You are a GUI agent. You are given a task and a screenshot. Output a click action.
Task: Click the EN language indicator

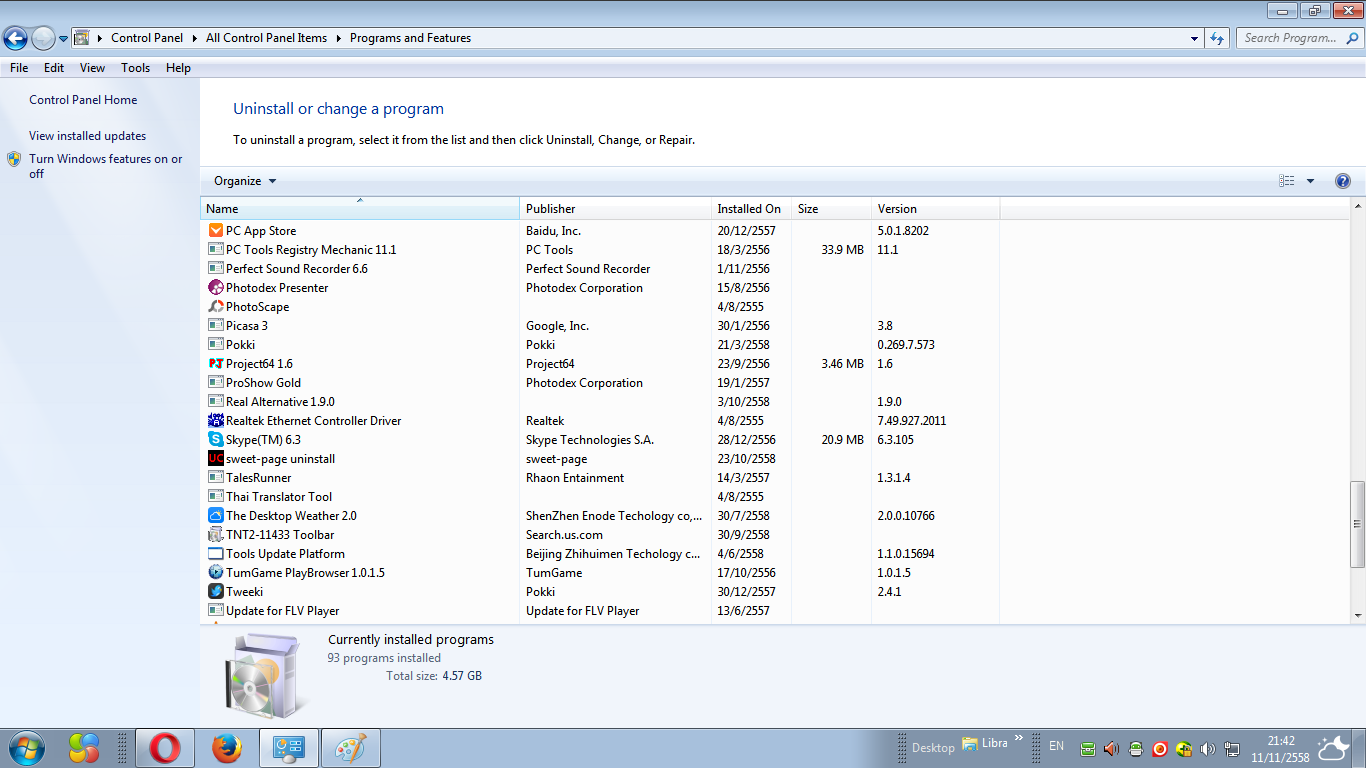(1056, 746)
